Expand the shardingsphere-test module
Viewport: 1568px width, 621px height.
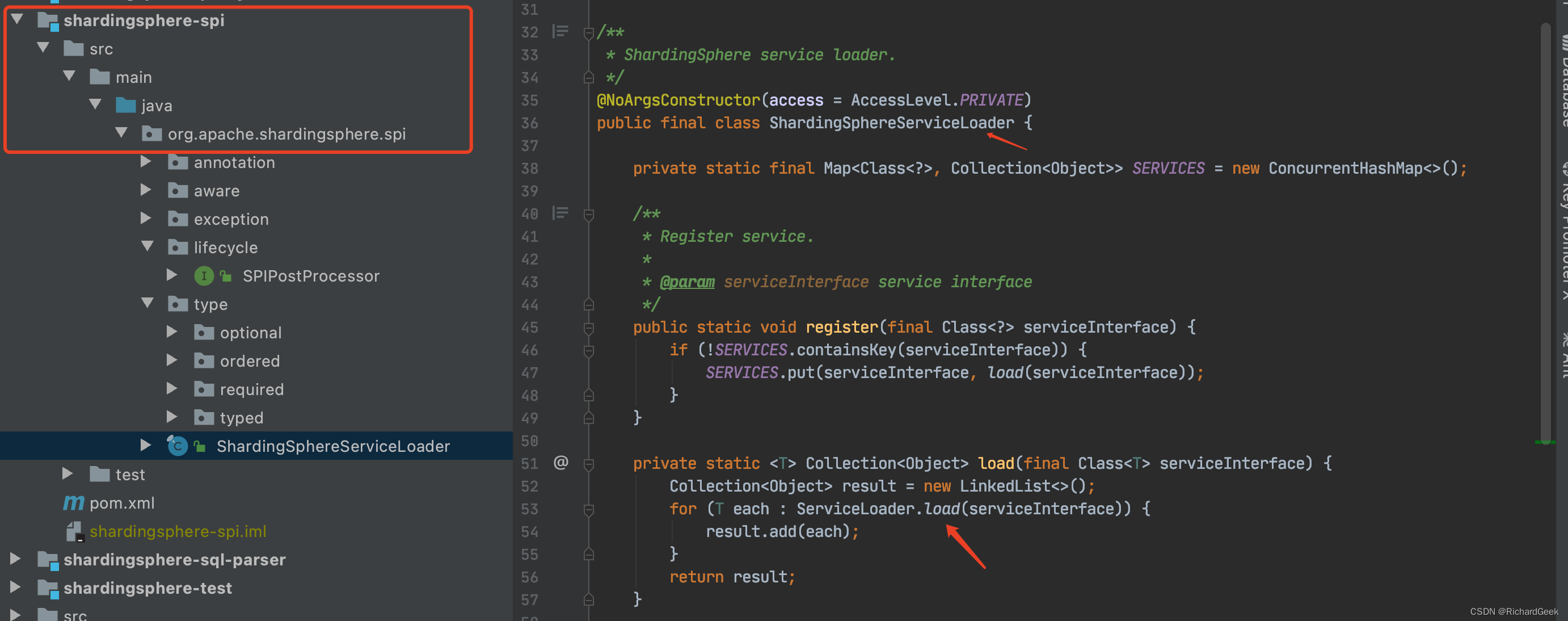(x=16, y=587)
